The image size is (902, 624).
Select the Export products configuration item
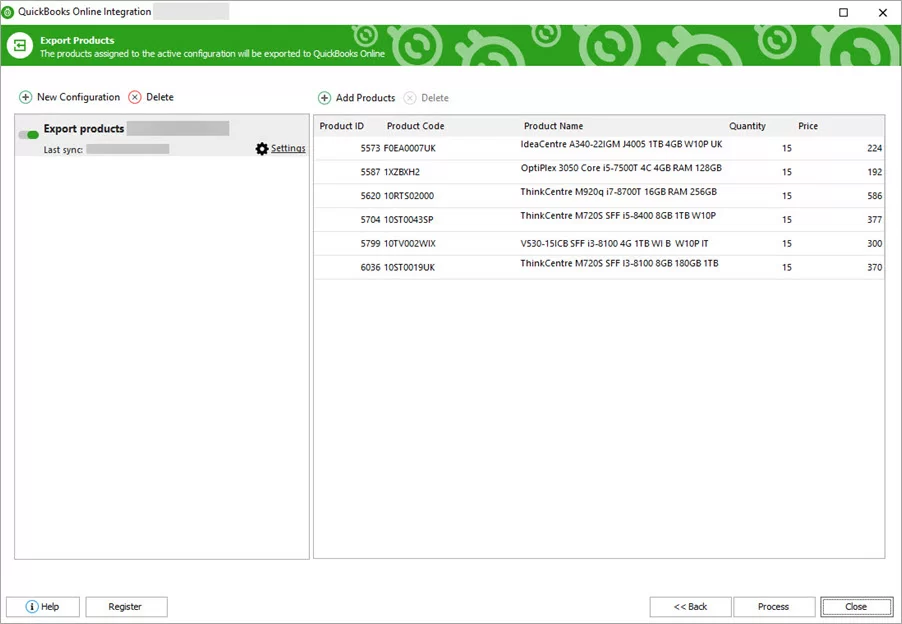tap(162, 136)
